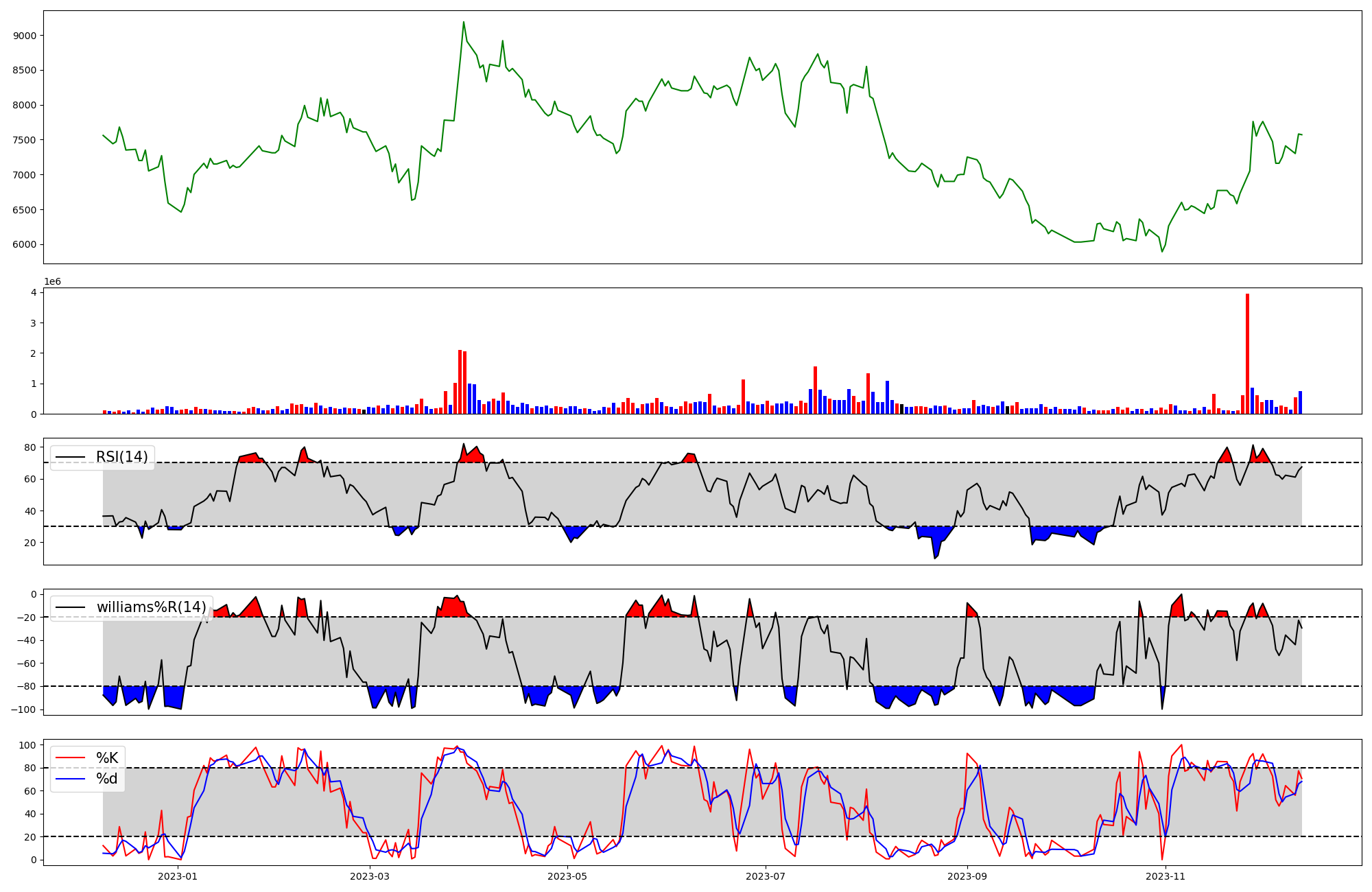Click the %K legend label
The width and height of the screenshot is (1372, 892).
tap(107, 758)
